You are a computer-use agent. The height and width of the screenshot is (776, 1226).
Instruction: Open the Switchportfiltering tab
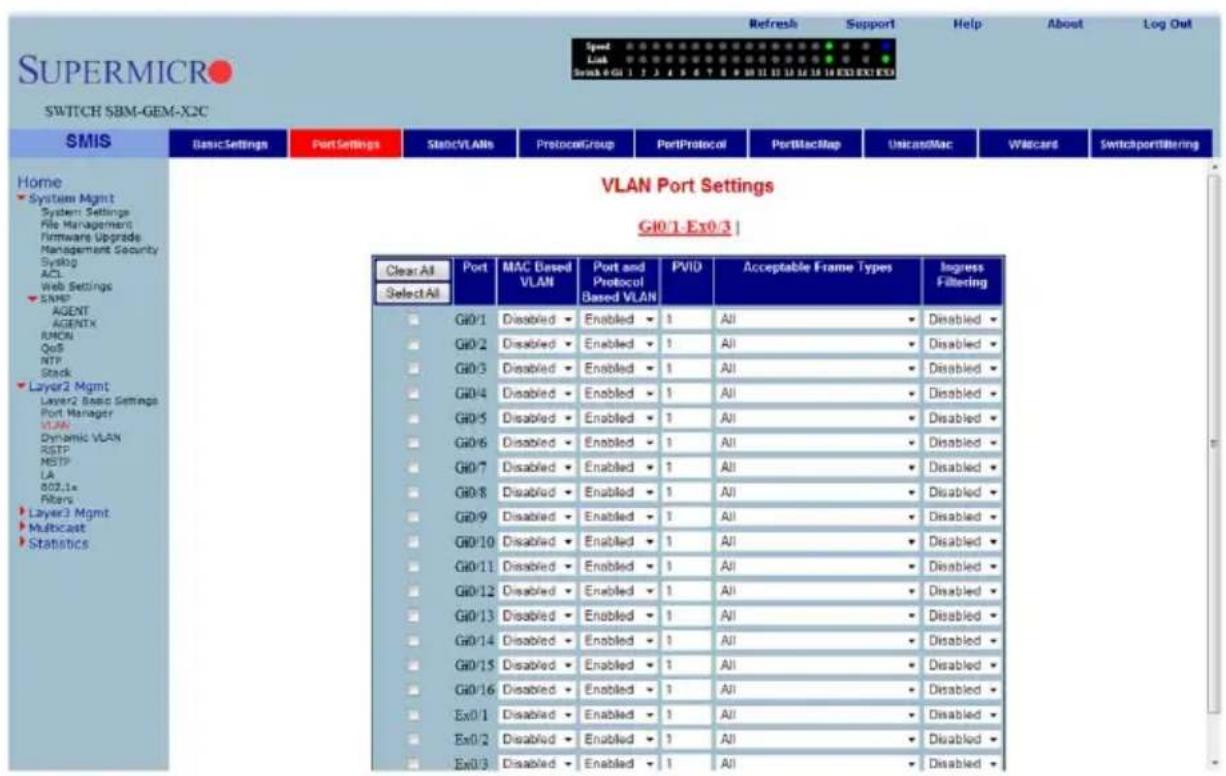click(x=1153, y=146)
